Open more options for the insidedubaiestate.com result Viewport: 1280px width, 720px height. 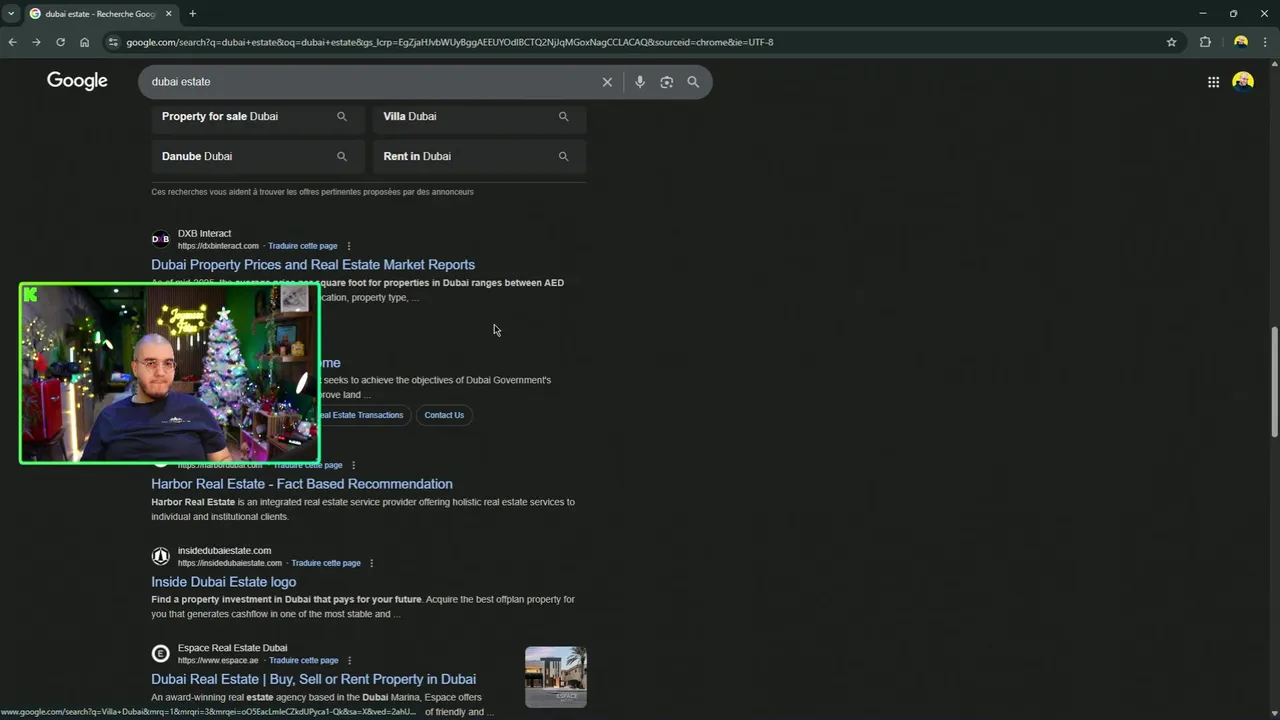pos(372,563)
